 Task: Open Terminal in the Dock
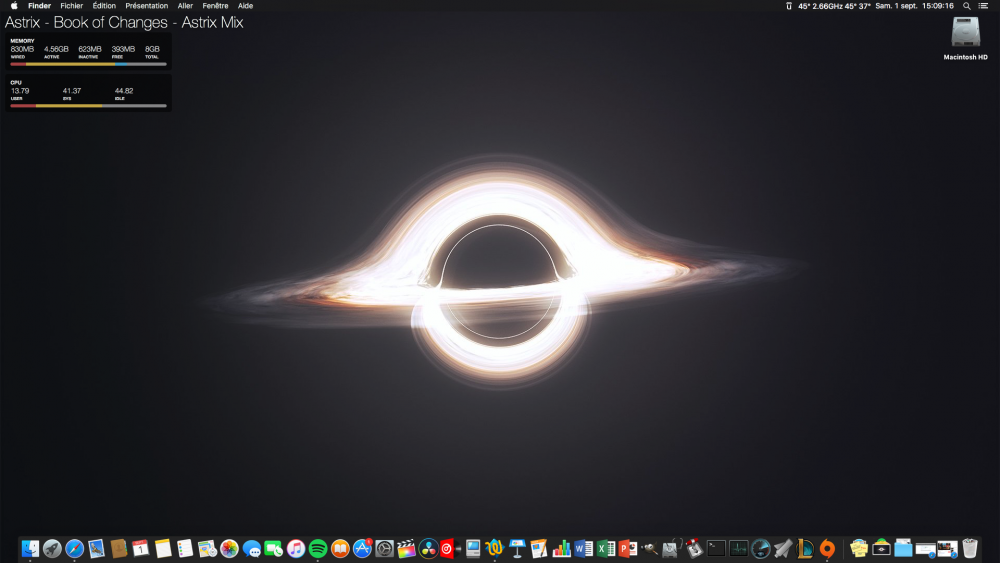tap(716, 548)
